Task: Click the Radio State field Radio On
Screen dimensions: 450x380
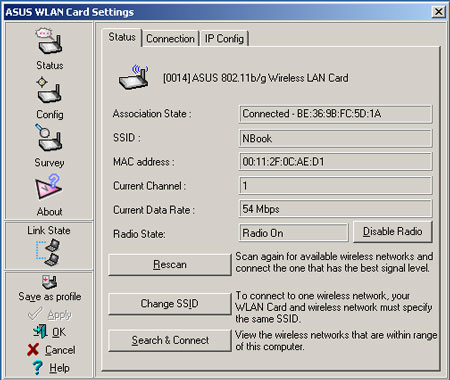Action: [x=293, y=233]
